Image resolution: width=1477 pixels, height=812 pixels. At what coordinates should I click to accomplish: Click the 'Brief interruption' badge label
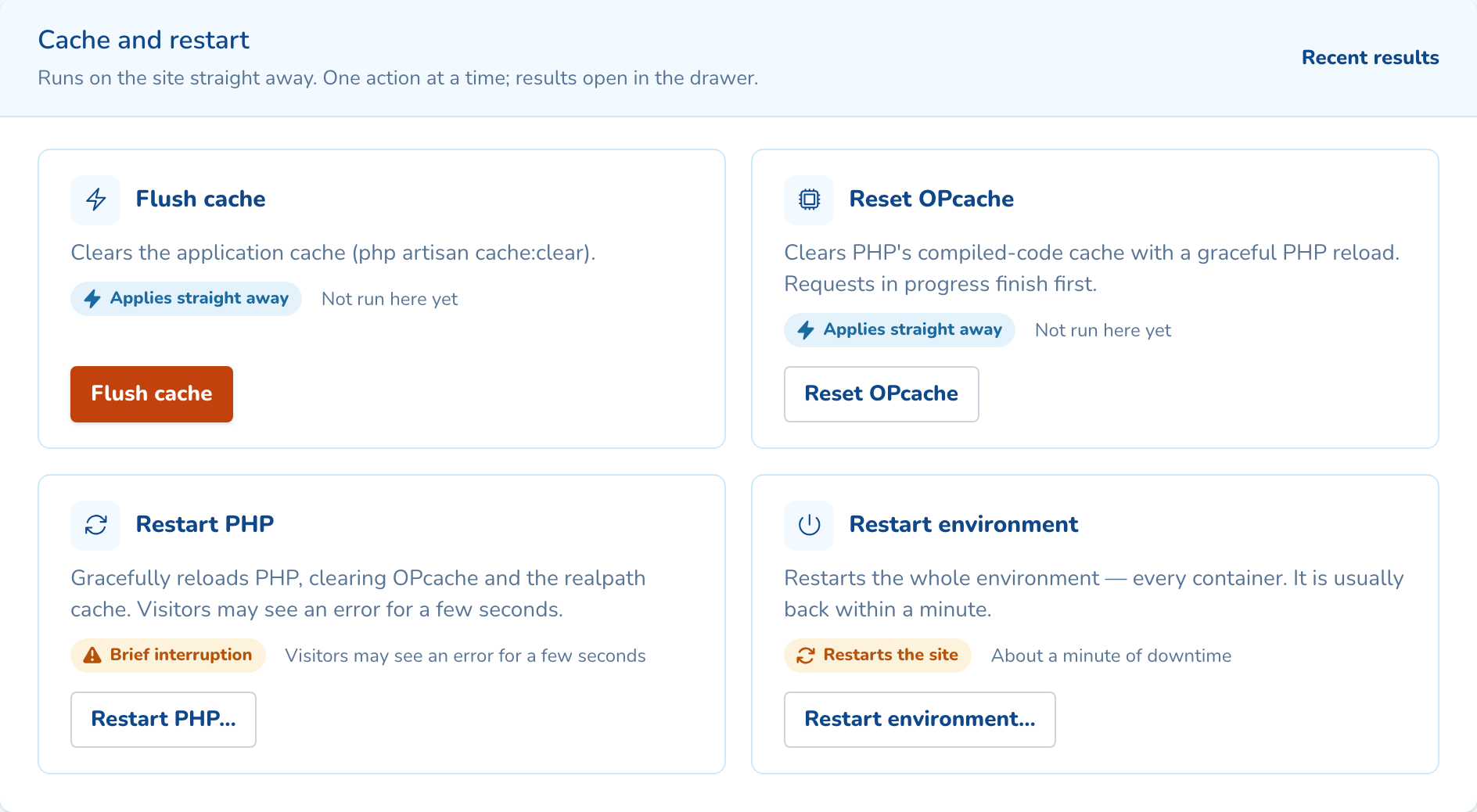[x=181, y=655]
